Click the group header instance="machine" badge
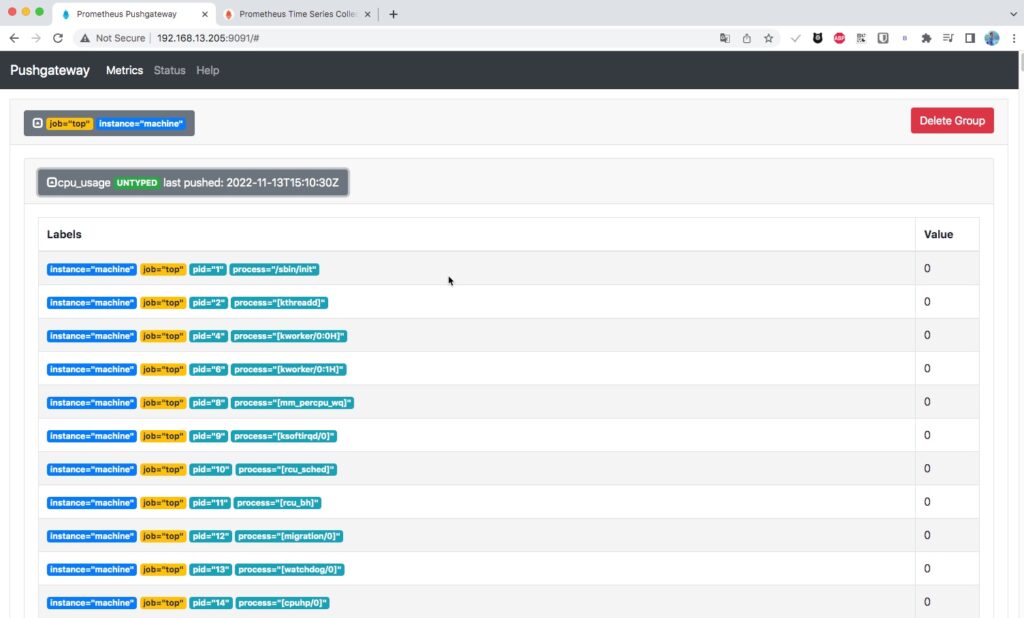1024x618 pixels. pos(140,123)
